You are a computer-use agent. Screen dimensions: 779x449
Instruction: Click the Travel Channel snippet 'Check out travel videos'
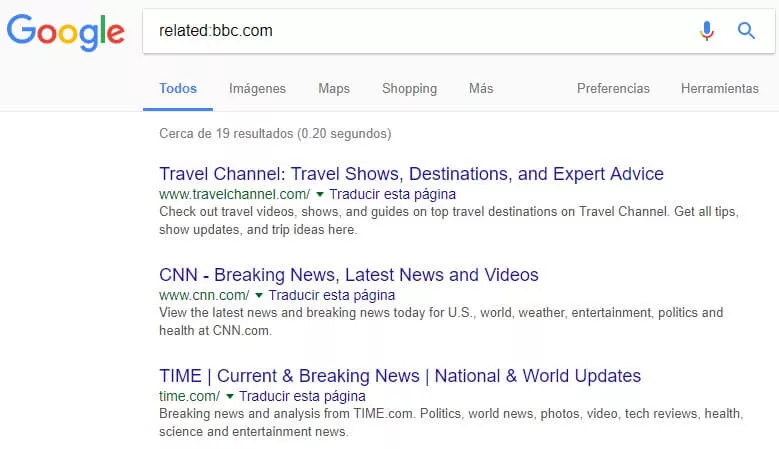(449, 221)
